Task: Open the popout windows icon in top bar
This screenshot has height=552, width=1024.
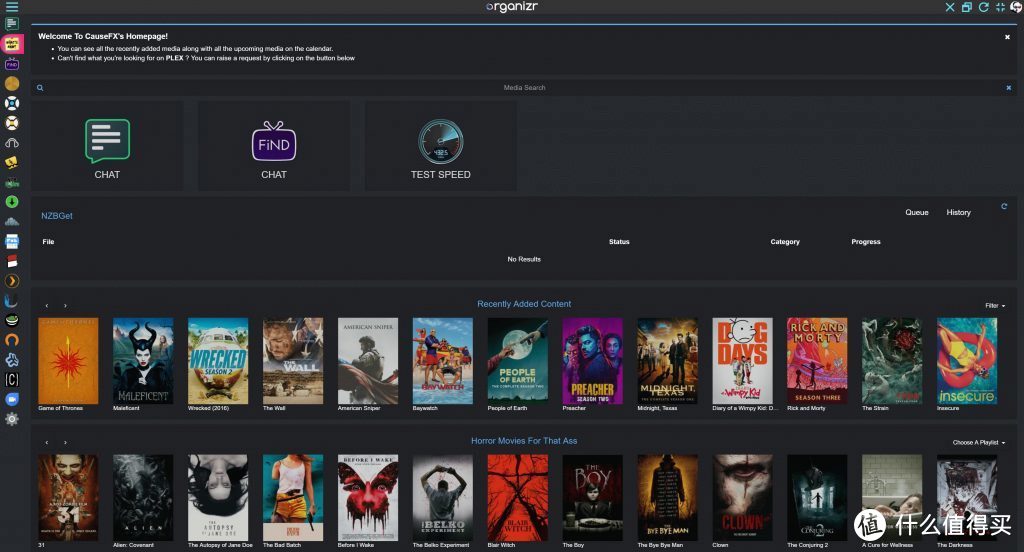Action: click(967, 7)
